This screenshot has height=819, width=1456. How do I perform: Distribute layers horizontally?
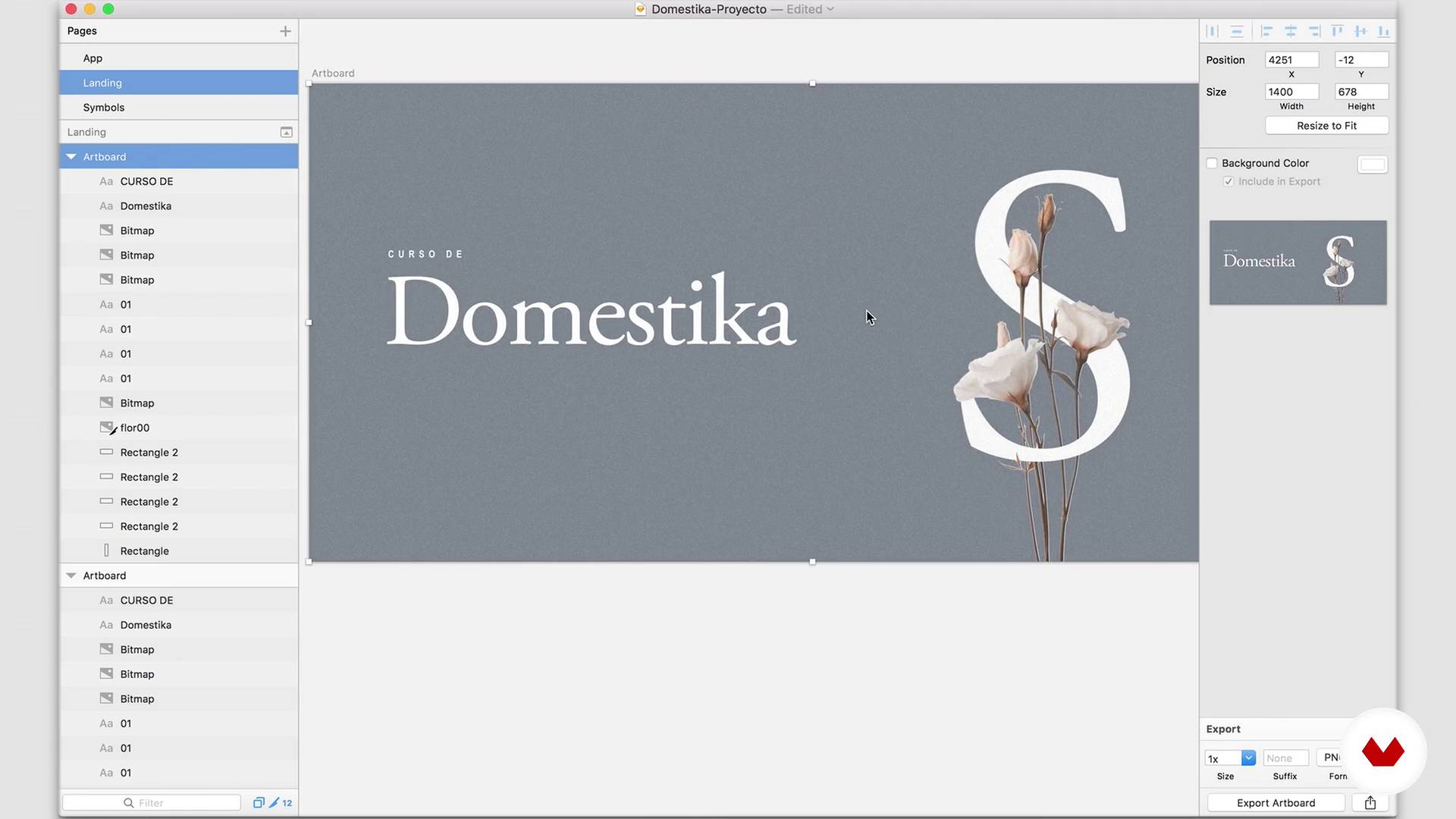coord(1212,31)
